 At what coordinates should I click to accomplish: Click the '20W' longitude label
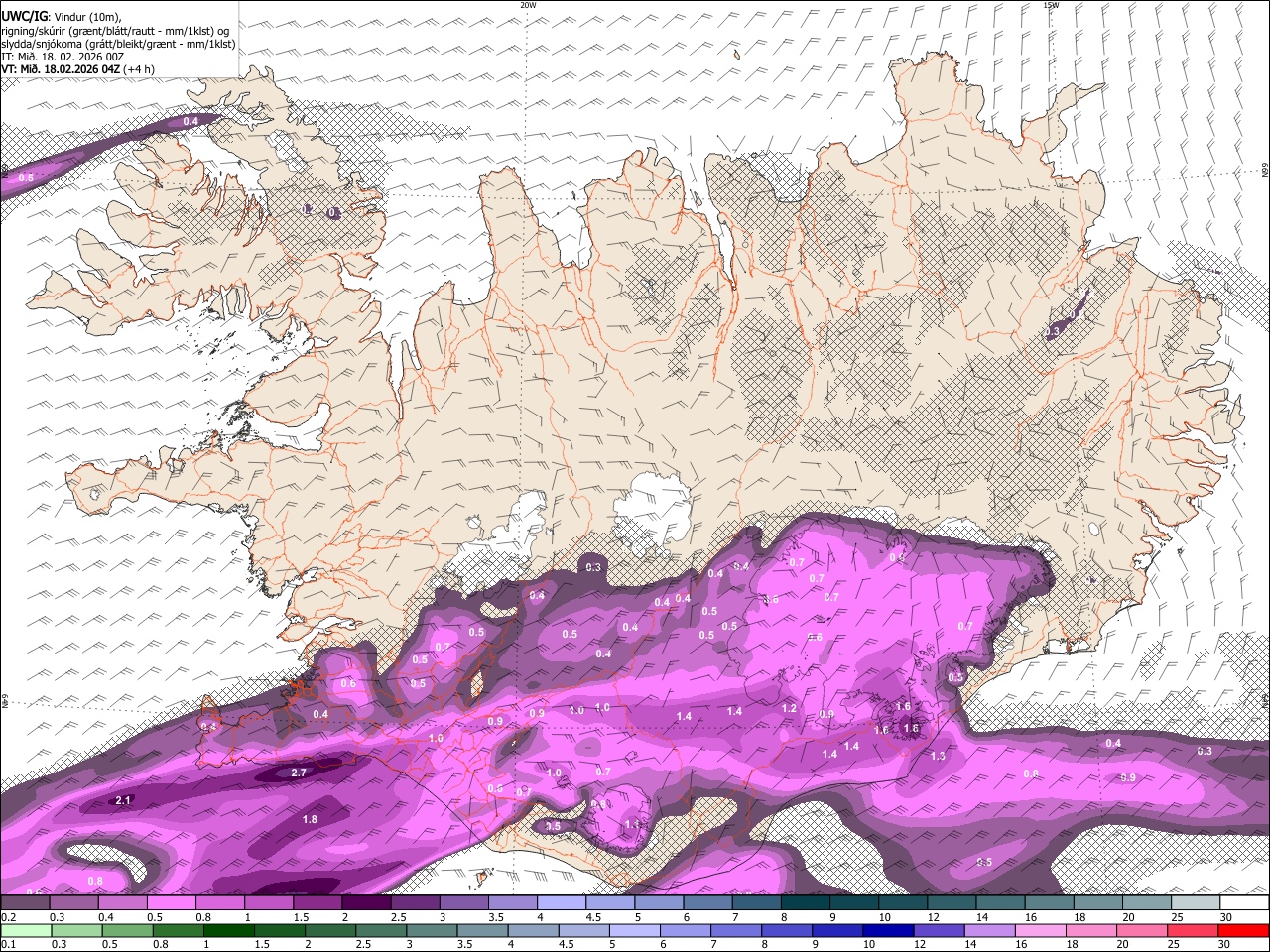tap(528, 5)
